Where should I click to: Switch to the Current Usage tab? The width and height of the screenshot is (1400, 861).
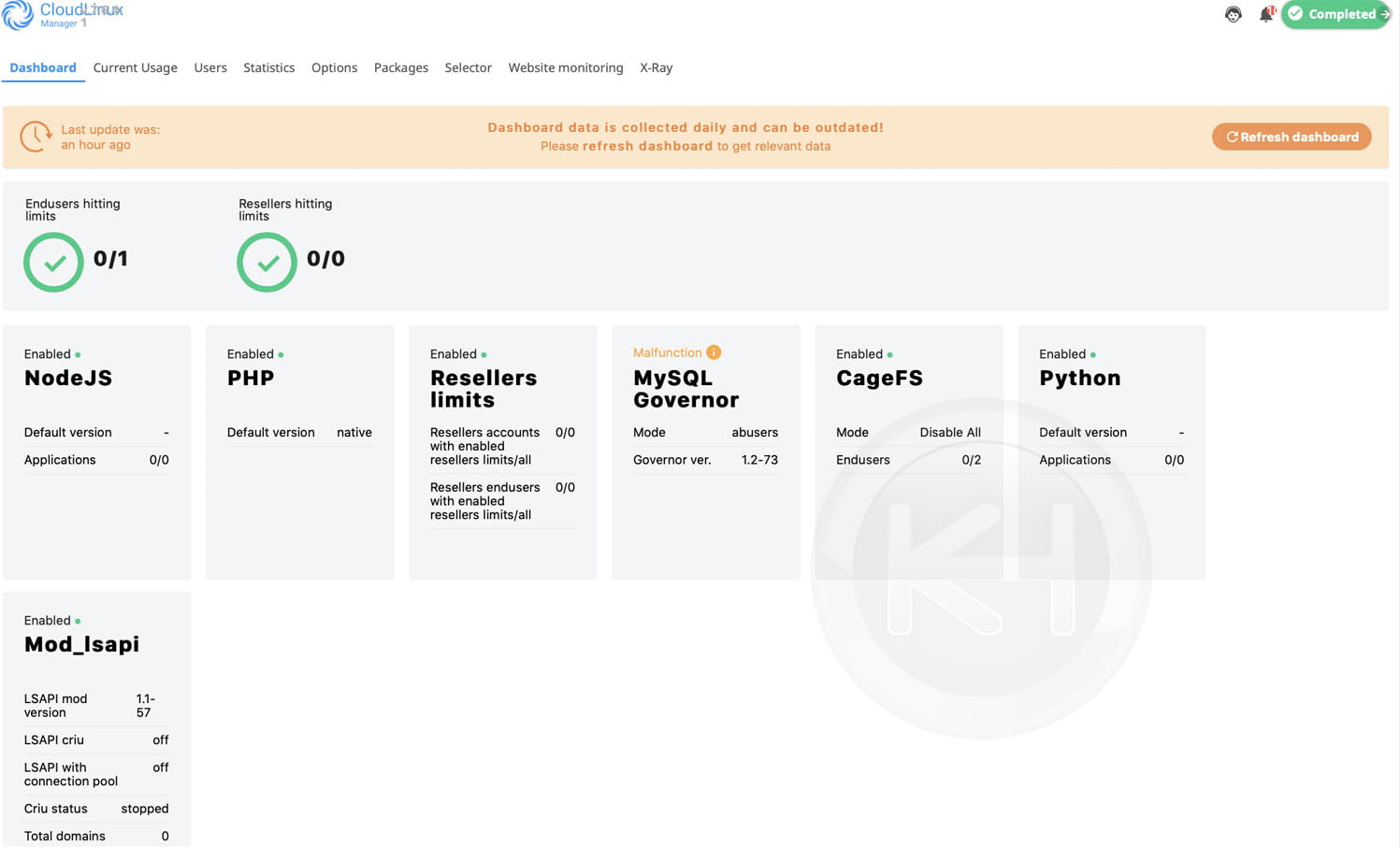coord(135,67)
